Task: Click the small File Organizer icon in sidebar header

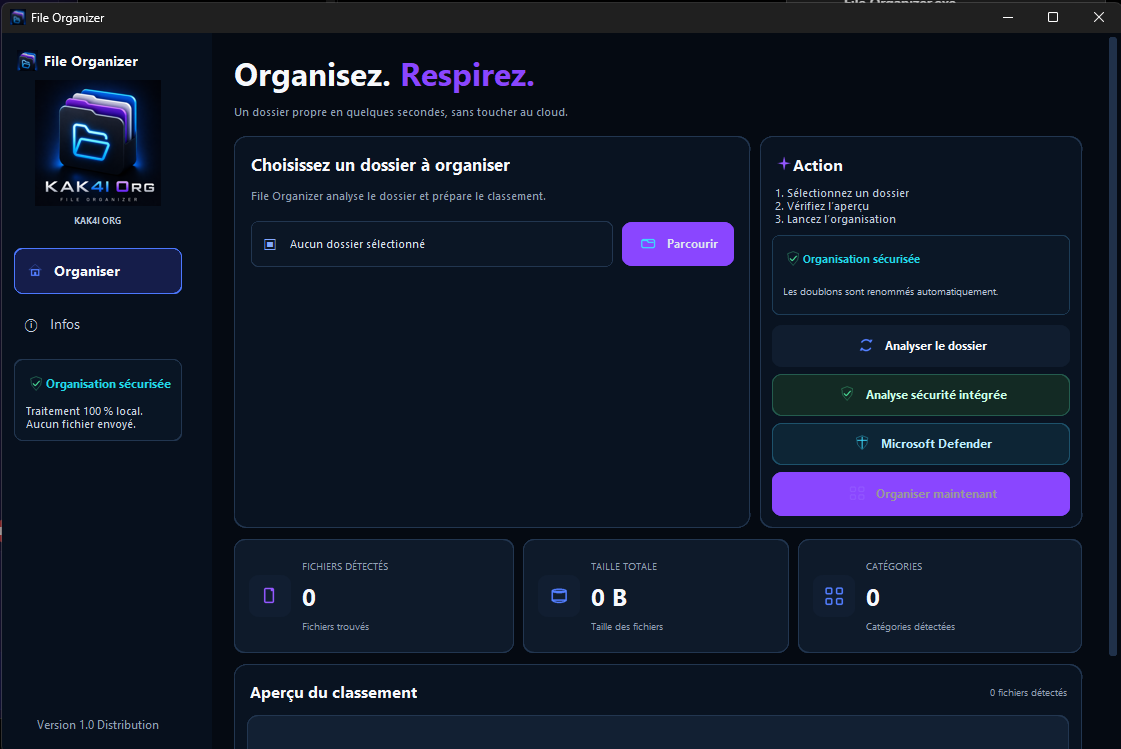Action: coord(27,61)
